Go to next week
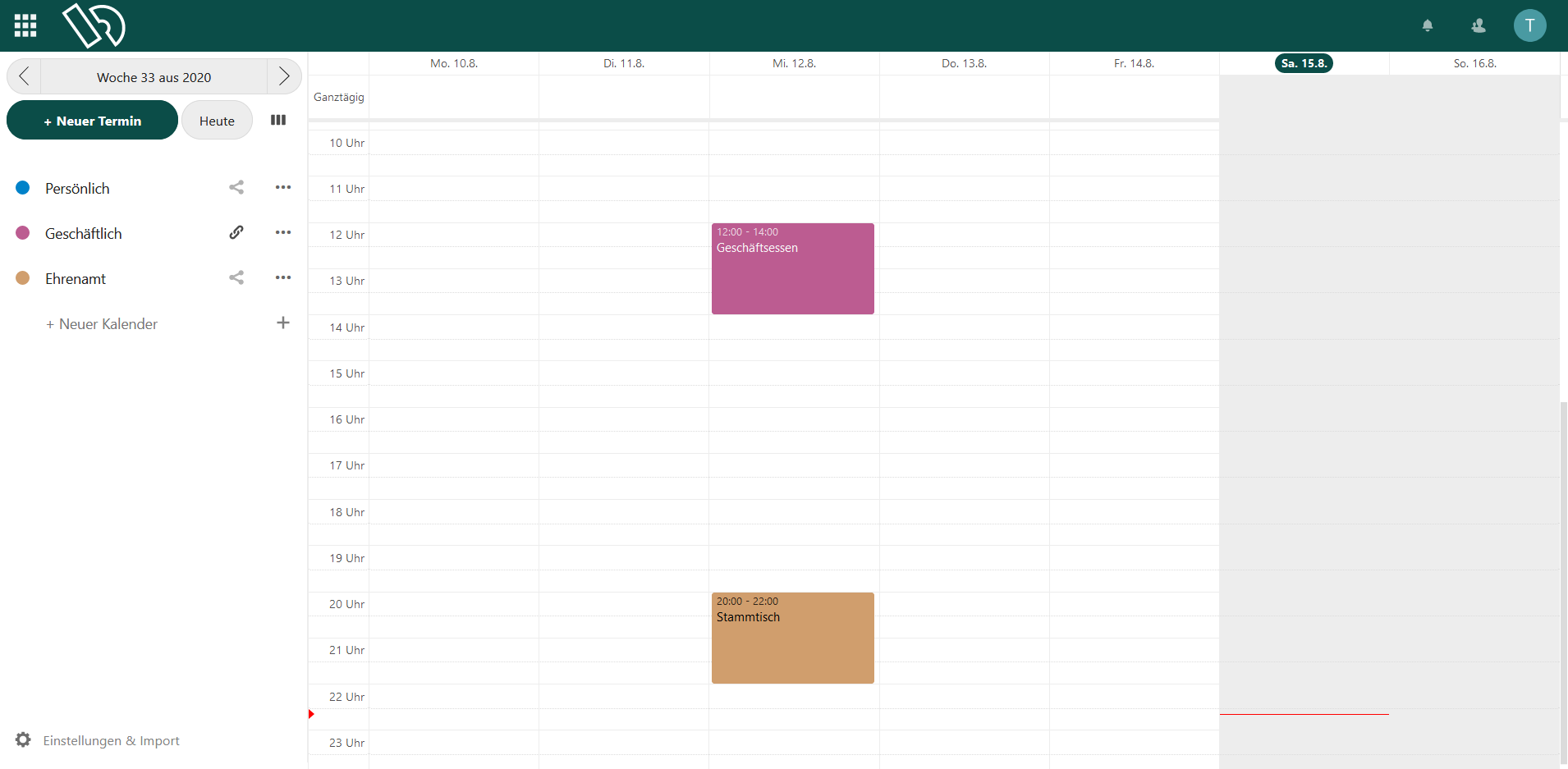 tap(284, 76)
